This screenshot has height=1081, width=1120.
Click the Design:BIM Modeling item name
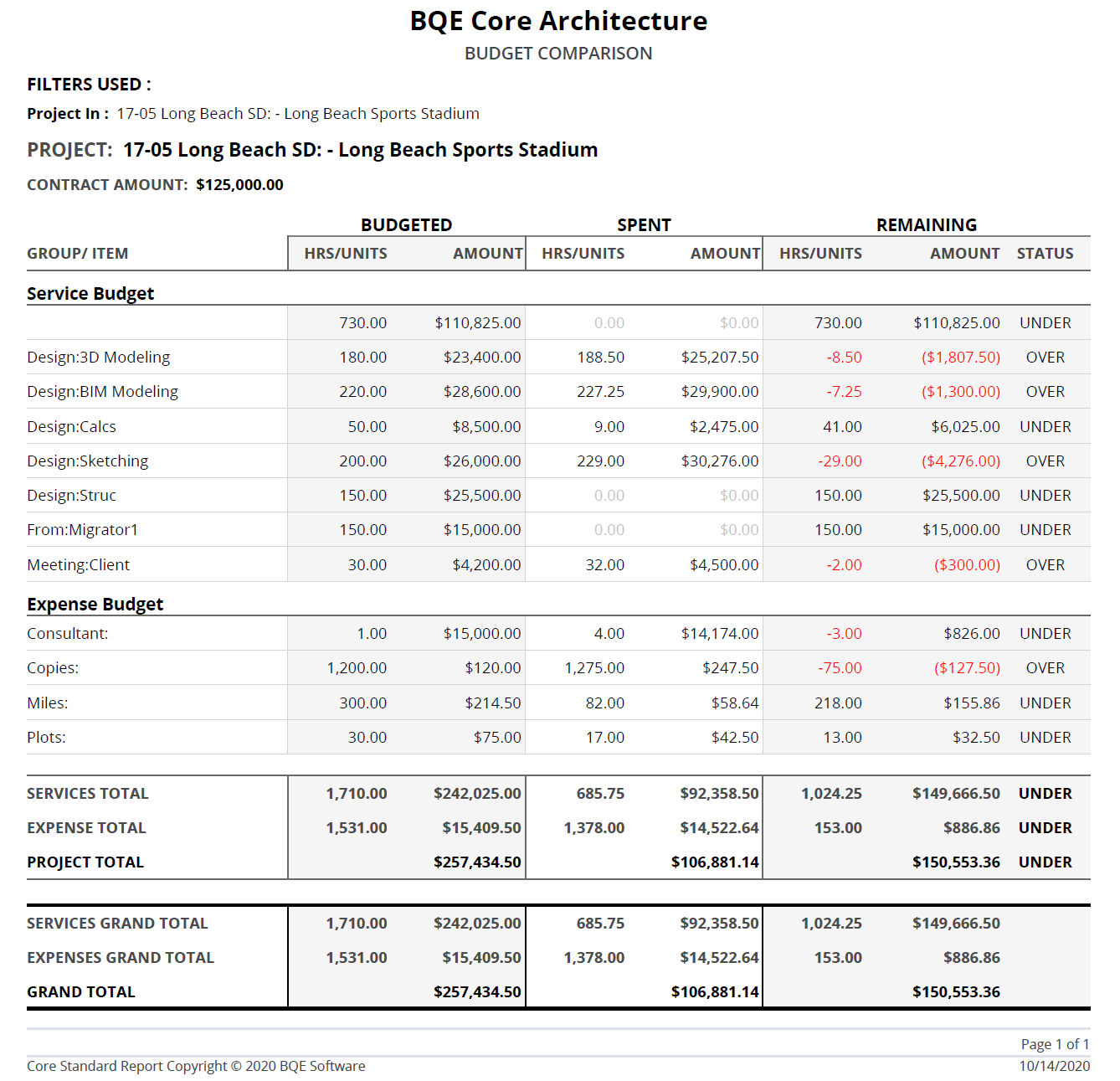click(x=102, y=392)
